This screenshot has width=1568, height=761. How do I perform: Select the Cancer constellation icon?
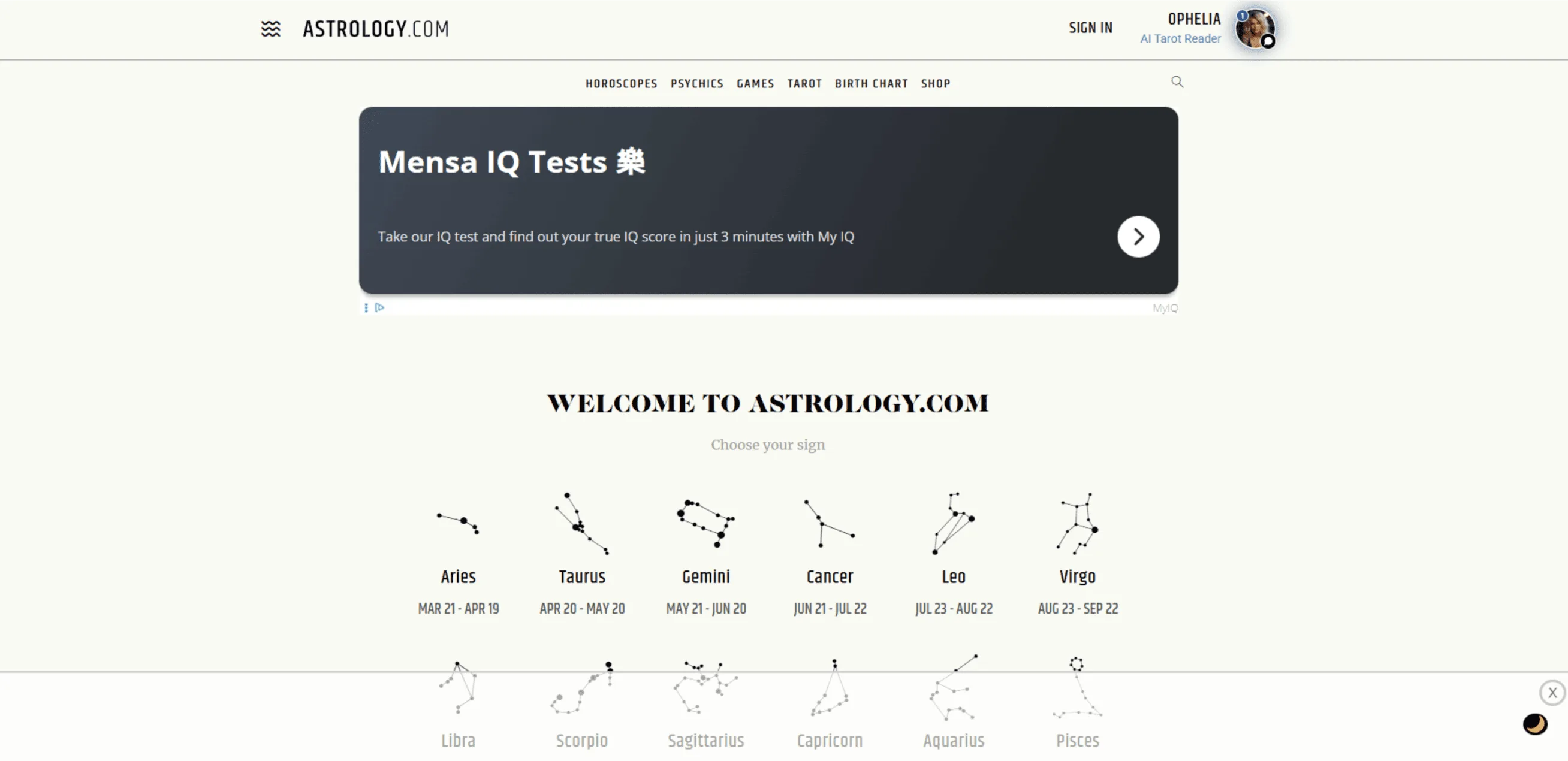click(829, 523)
